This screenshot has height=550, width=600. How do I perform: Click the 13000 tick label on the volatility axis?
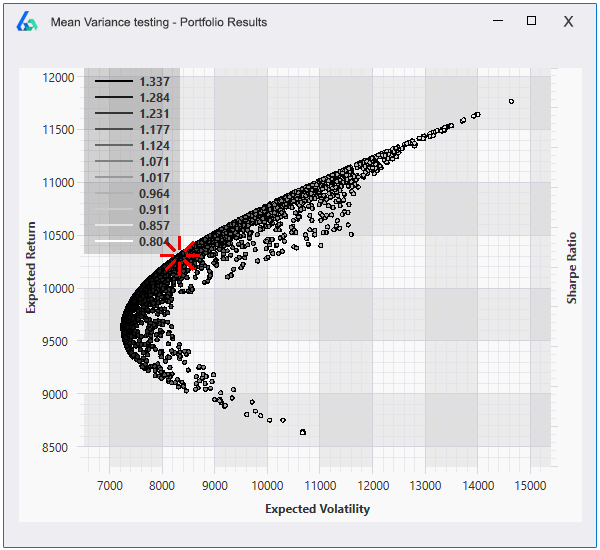pyautogui.click(x=425, y=486)
